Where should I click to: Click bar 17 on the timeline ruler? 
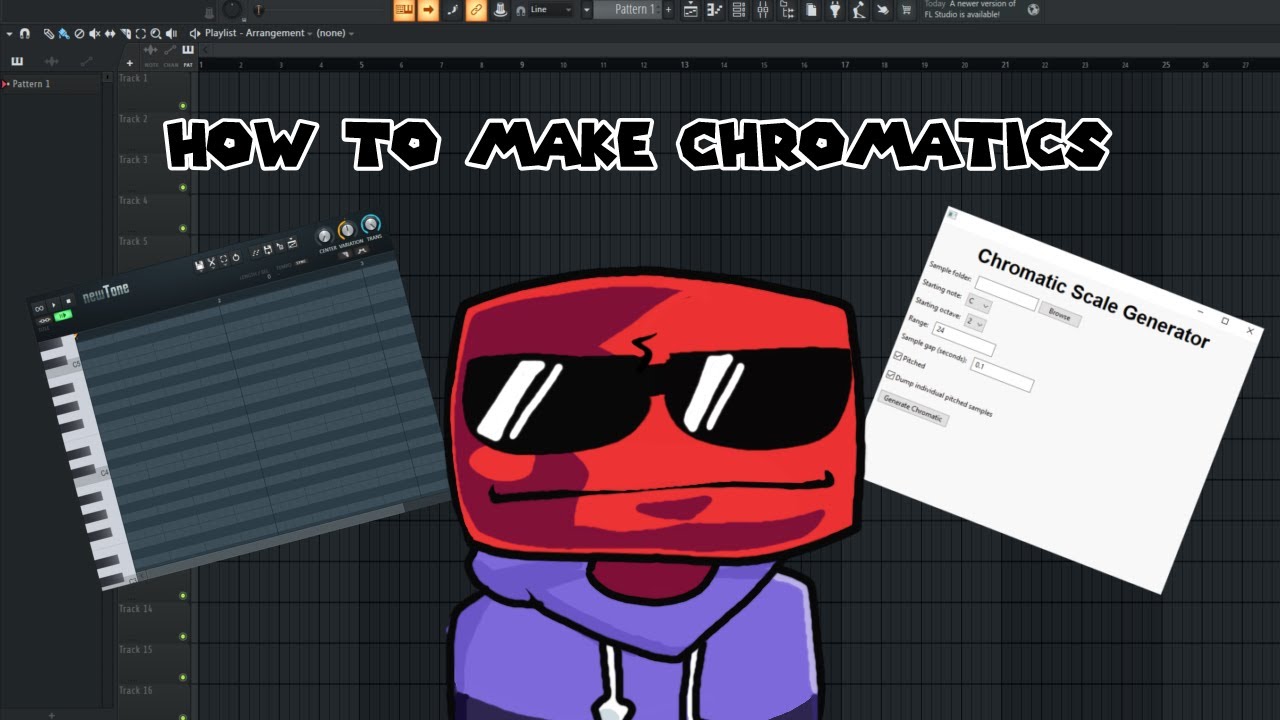point(845,64)
